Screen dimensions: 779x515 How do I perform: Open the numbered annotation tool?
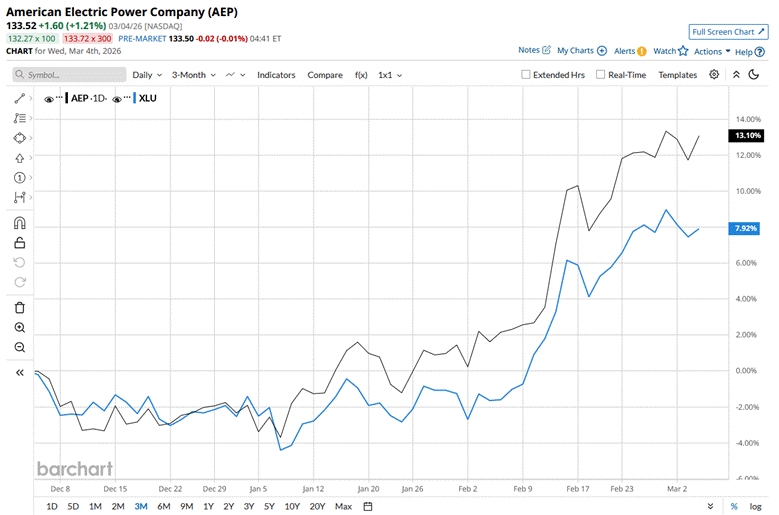[x=20, y=177]
